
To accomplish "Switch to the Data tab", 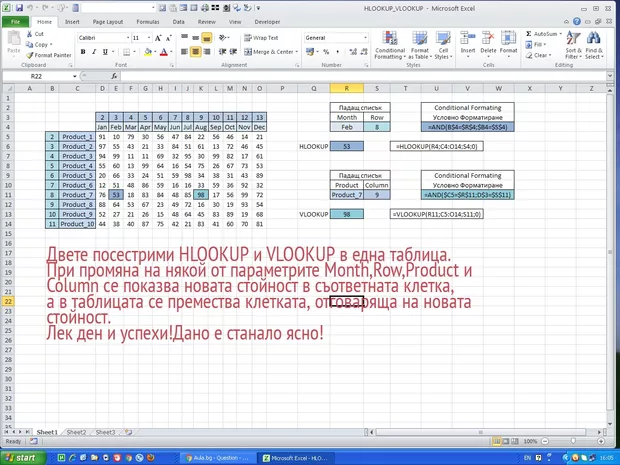I will 178,22.
